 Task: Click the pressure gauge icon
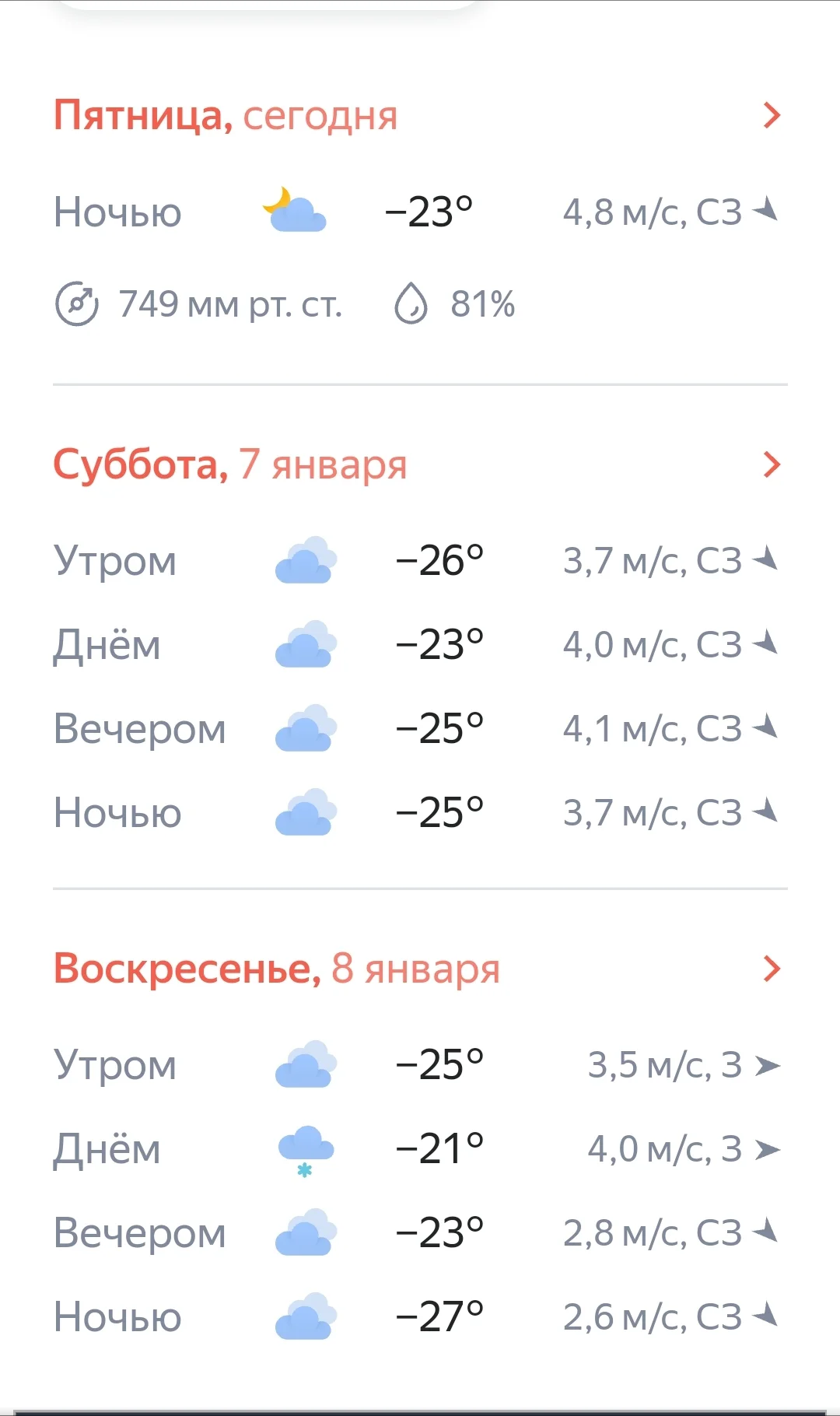click(77, 304)
